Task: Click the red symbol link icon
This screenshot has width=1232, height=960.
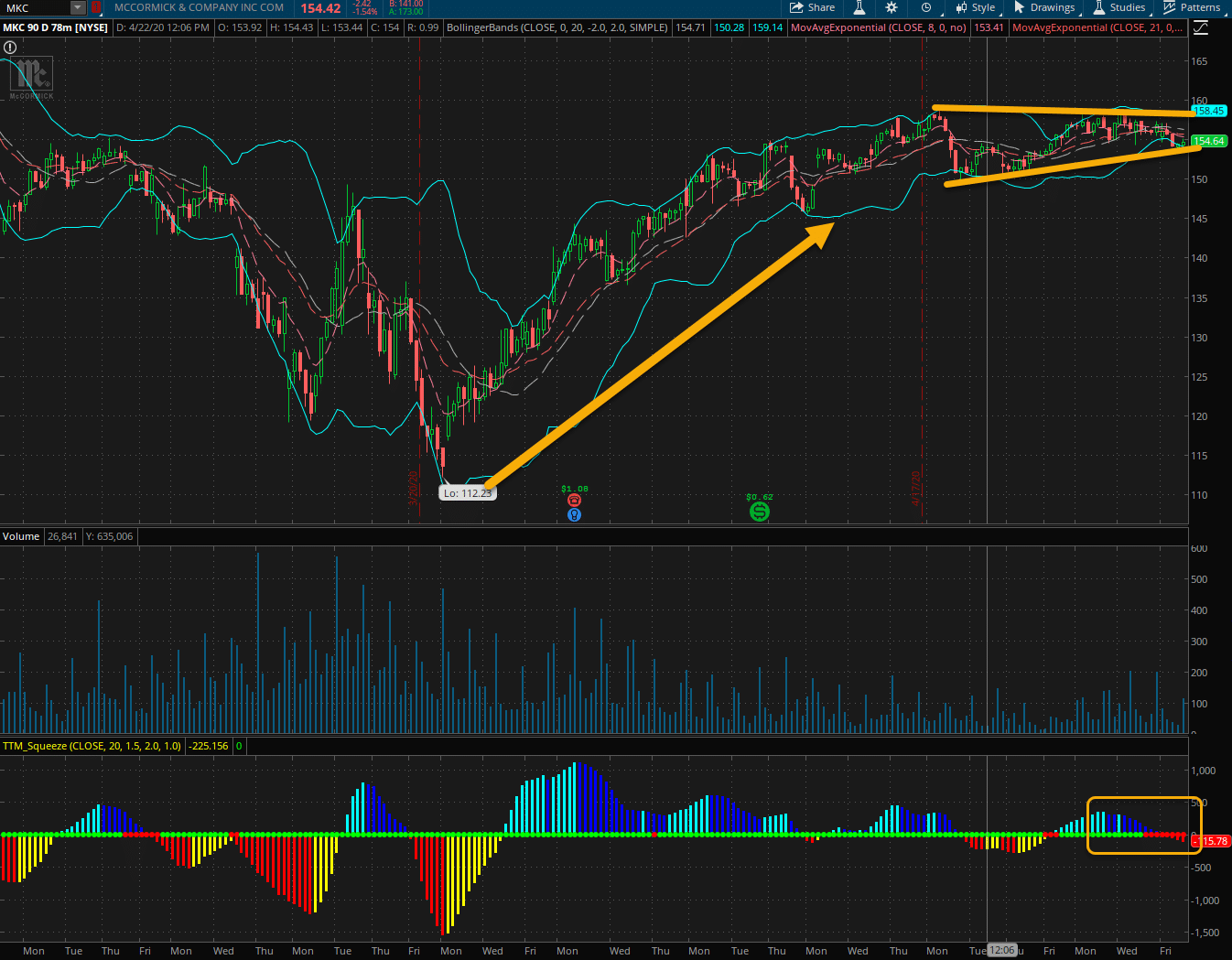Action: [96, 7]
